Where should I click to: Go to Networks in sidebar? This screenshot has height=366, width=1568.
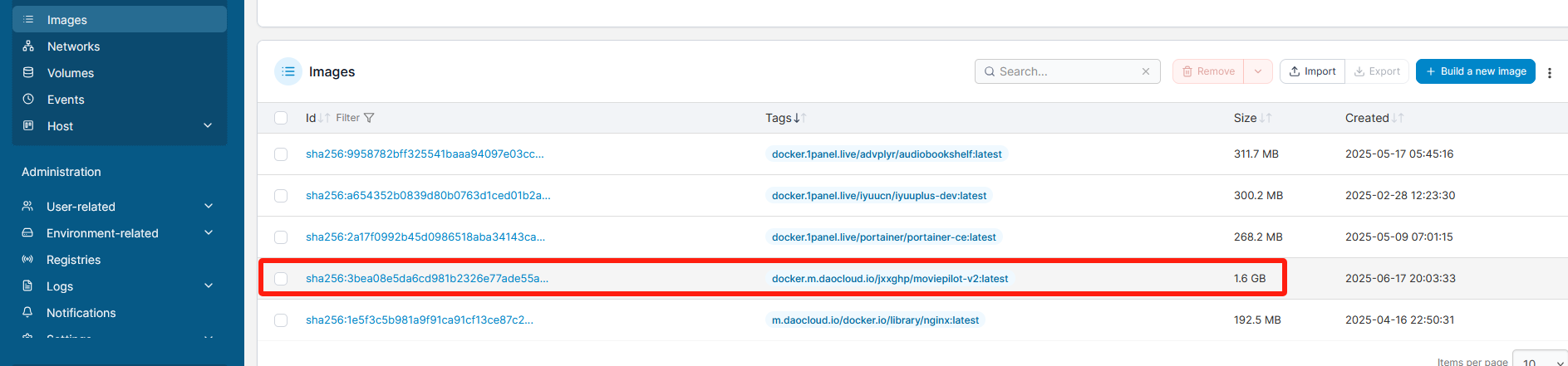[x=120, y=46]
